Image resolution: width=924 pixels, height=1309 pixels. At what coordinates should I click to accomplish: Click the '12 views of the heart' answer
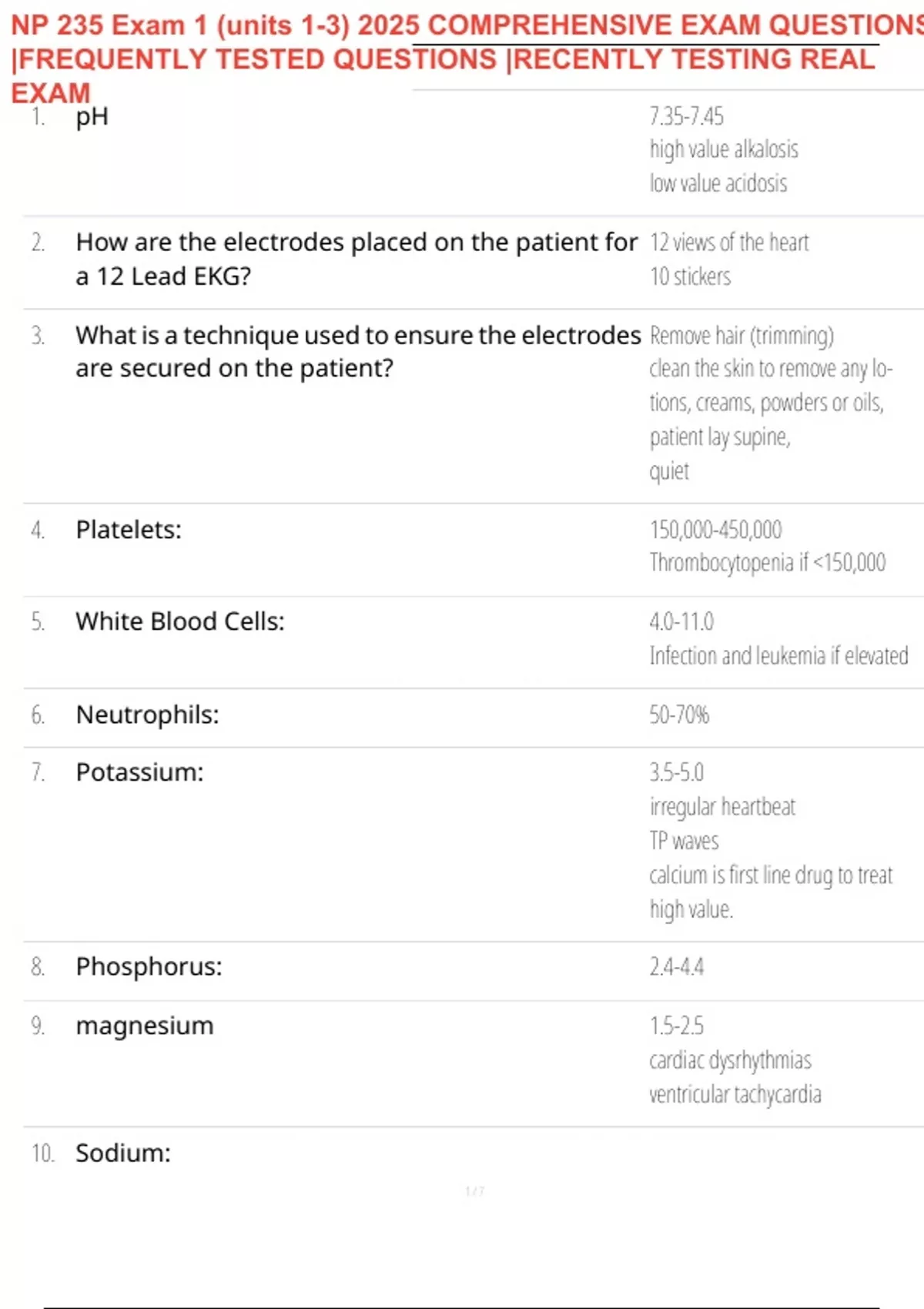(x=729, y=243)
